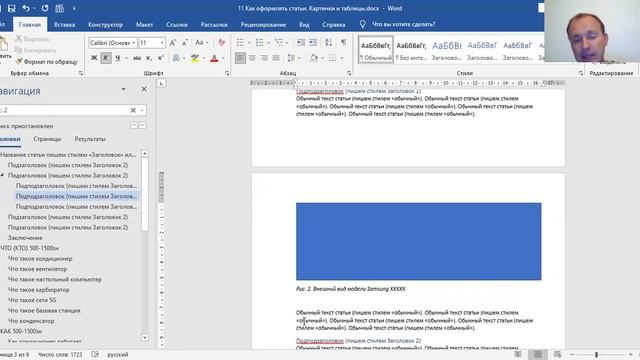The image size is (640, 360).
Task: Select the 'Без инте...' style
Action: coord(411,50)
